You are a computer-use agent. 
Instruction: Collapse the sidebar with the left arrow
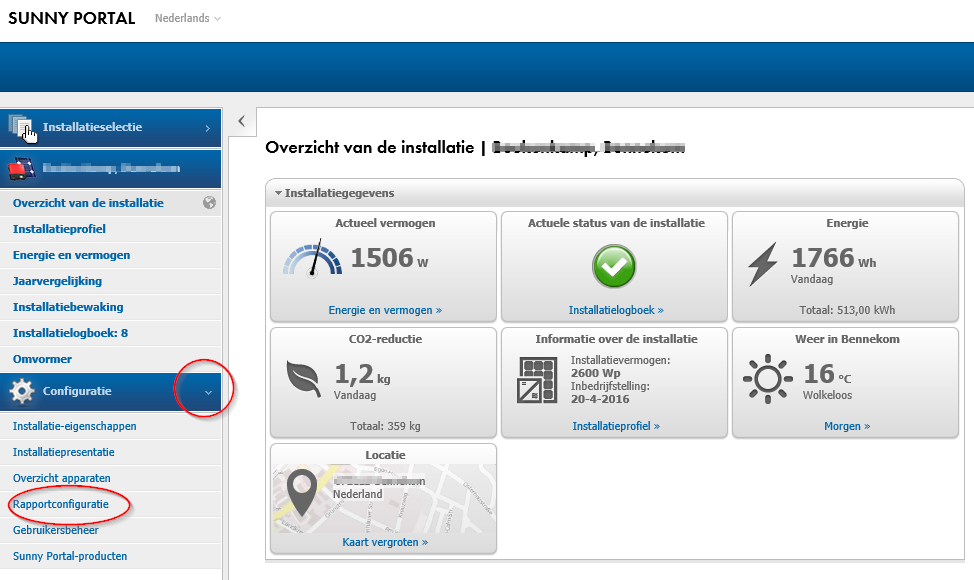pyautogui.click(x=241, y=121)
